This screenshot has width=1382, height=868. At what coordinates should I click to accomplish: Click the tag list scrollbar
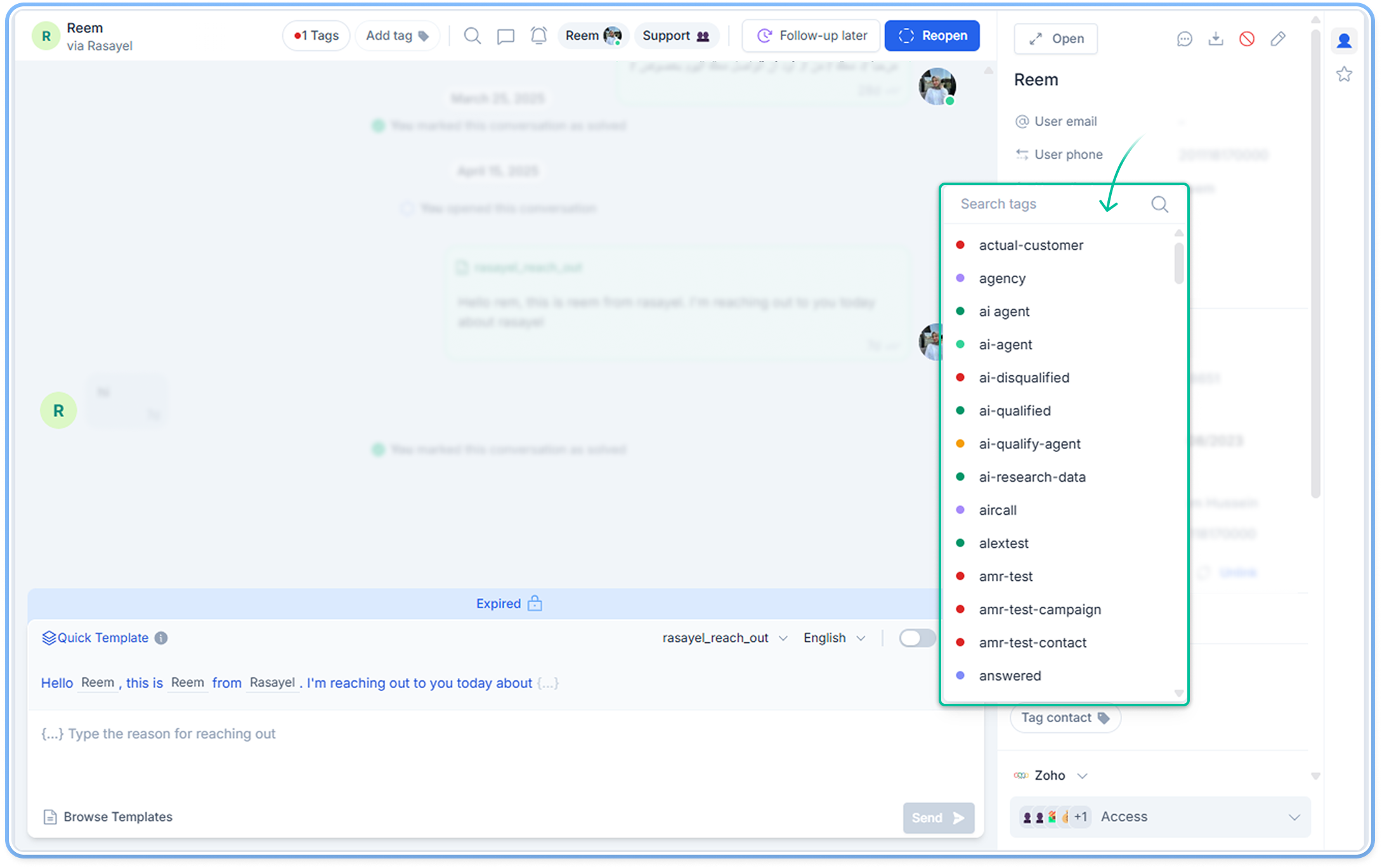pyautogui.click(x=1178, y=264)
